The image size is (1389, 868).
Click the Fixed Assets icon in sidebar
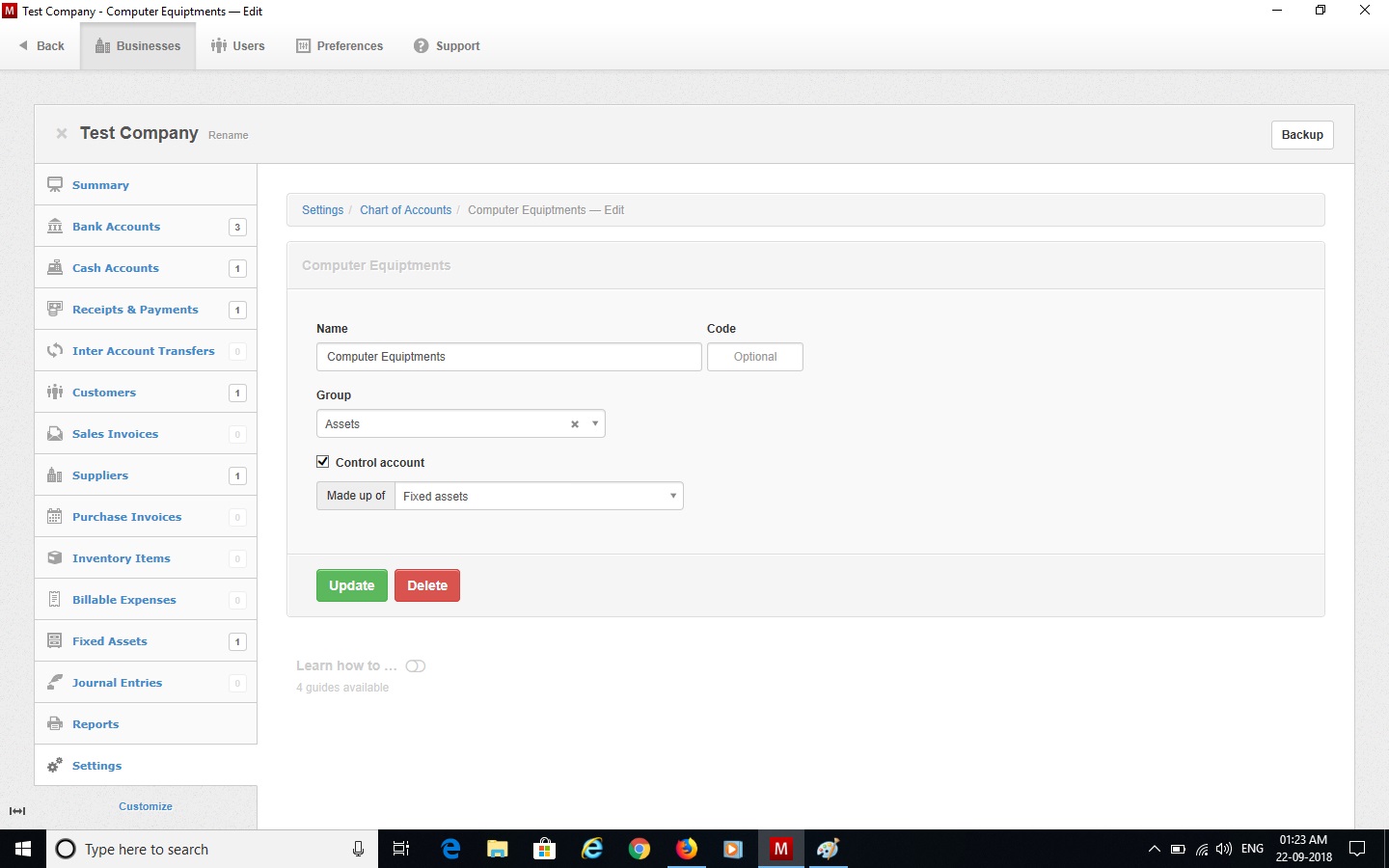(55, 640)
